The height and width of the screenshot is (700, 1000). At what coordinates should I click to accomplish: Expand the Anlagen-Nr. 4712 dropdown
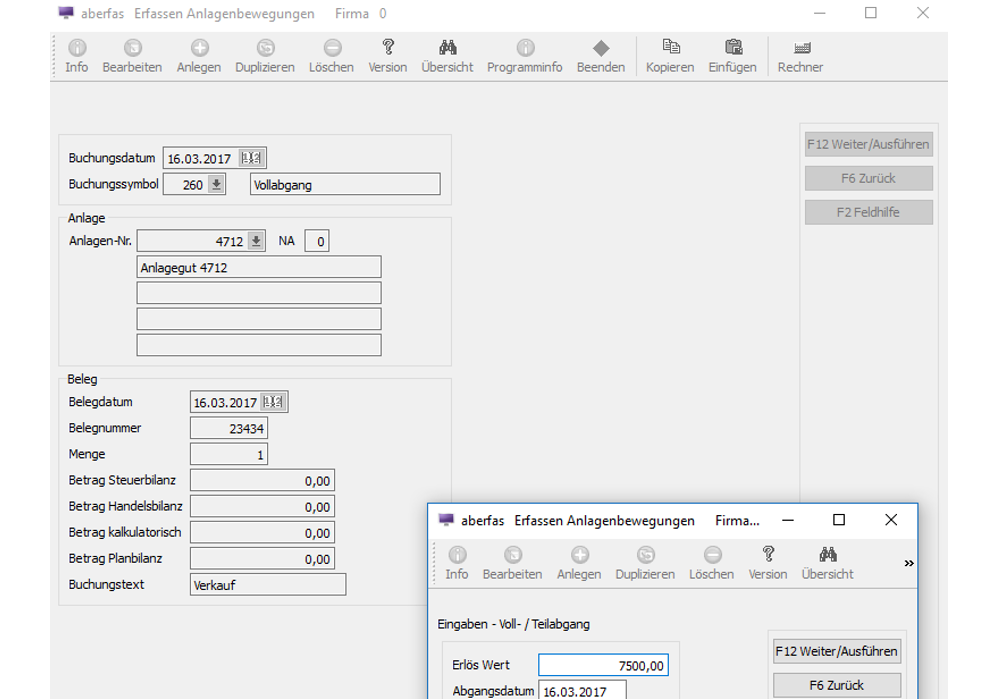[256, 241]
